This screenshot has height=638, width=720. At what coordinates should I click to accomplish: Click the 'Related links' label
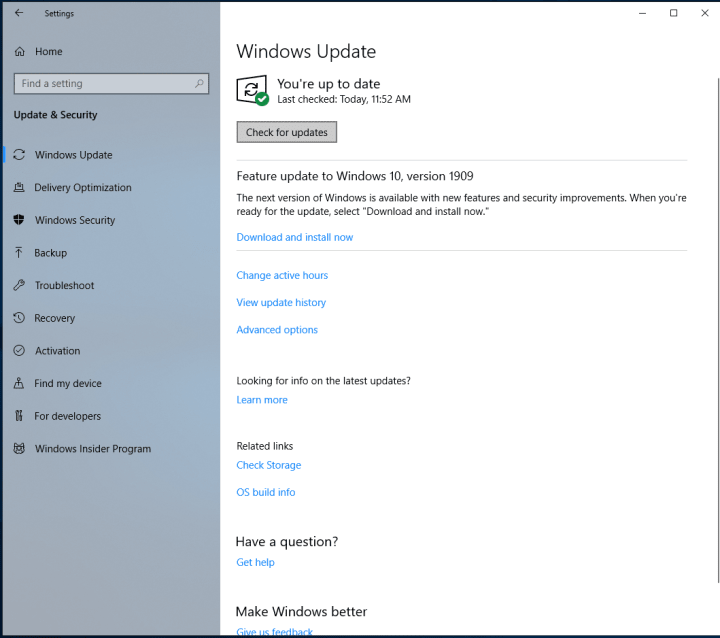(x=264, y=446)
